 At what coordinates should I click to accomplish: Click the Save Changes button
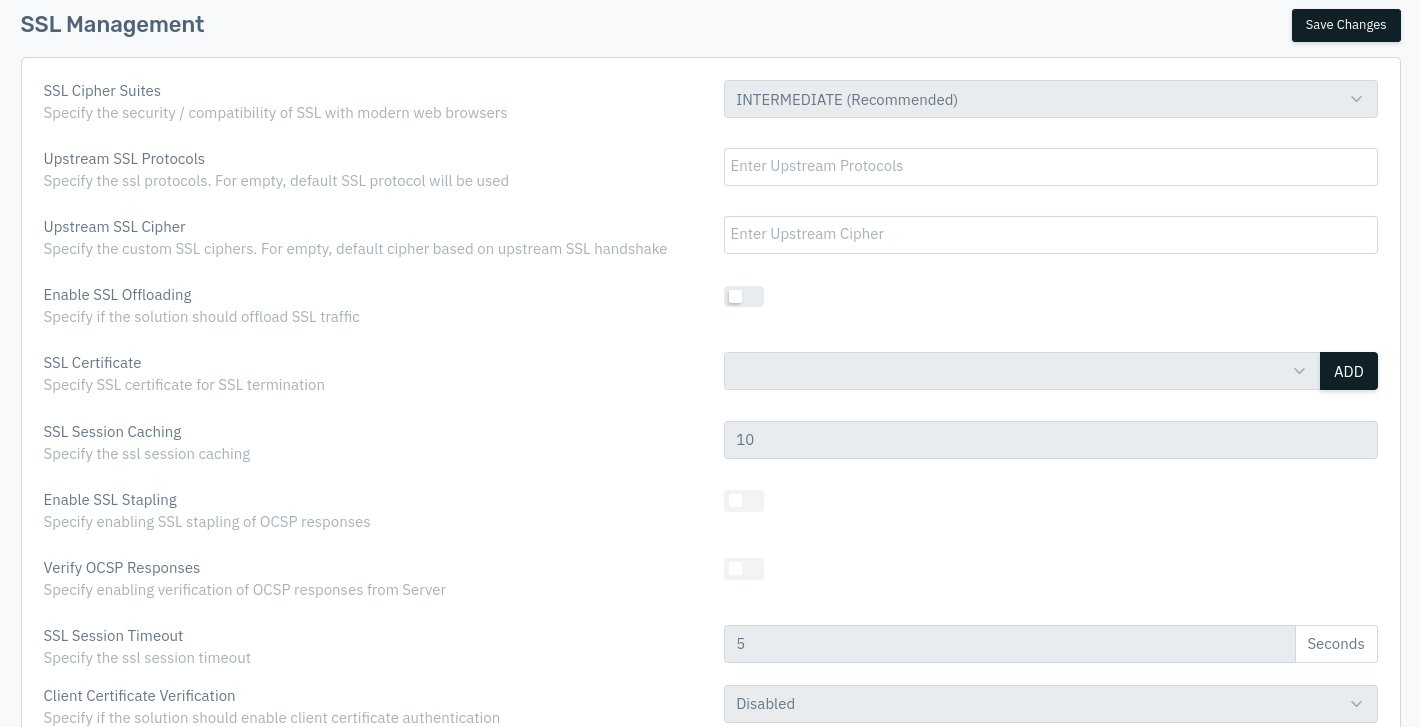(x=1345, y=25)
